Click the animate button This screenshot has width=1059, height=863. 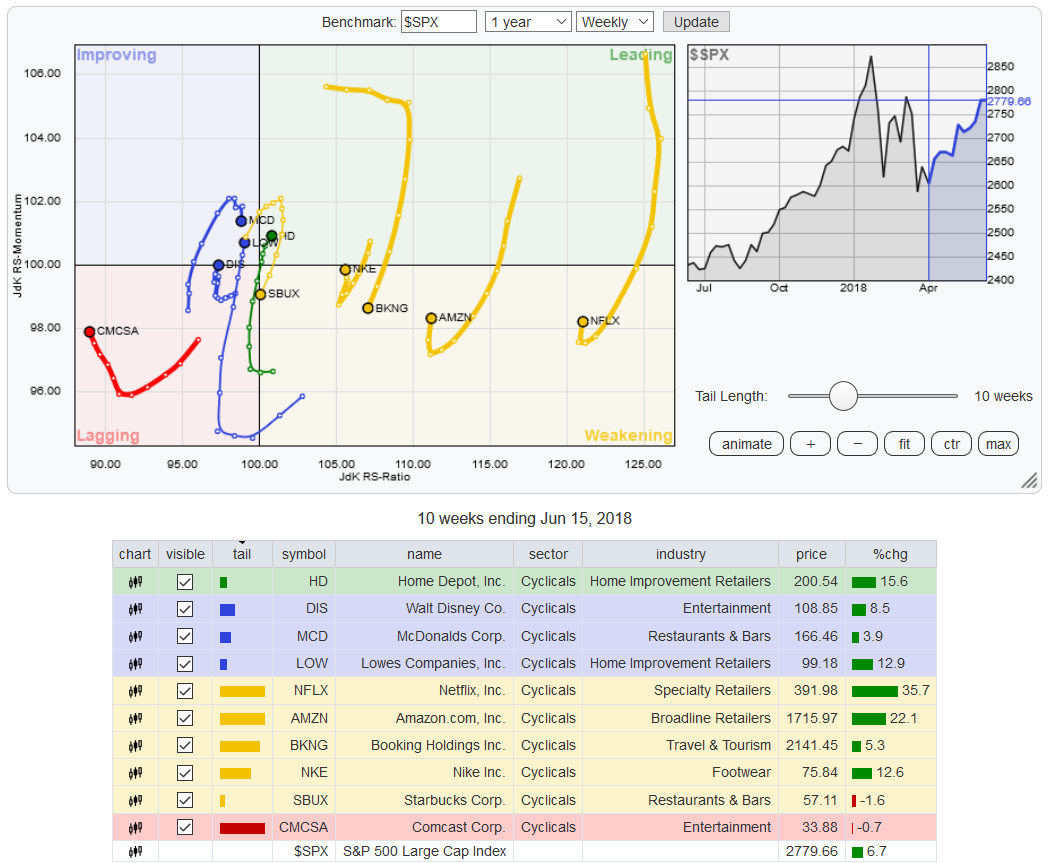(746, 444)
